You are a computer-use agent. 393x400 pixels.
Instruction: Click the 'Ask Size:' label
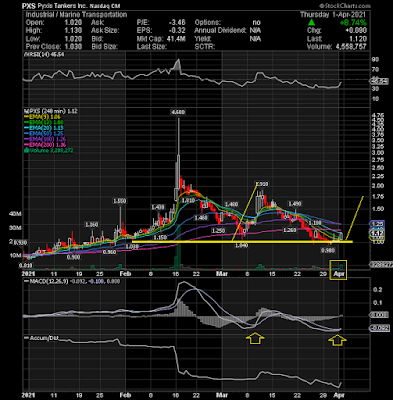tap(104, 31)
